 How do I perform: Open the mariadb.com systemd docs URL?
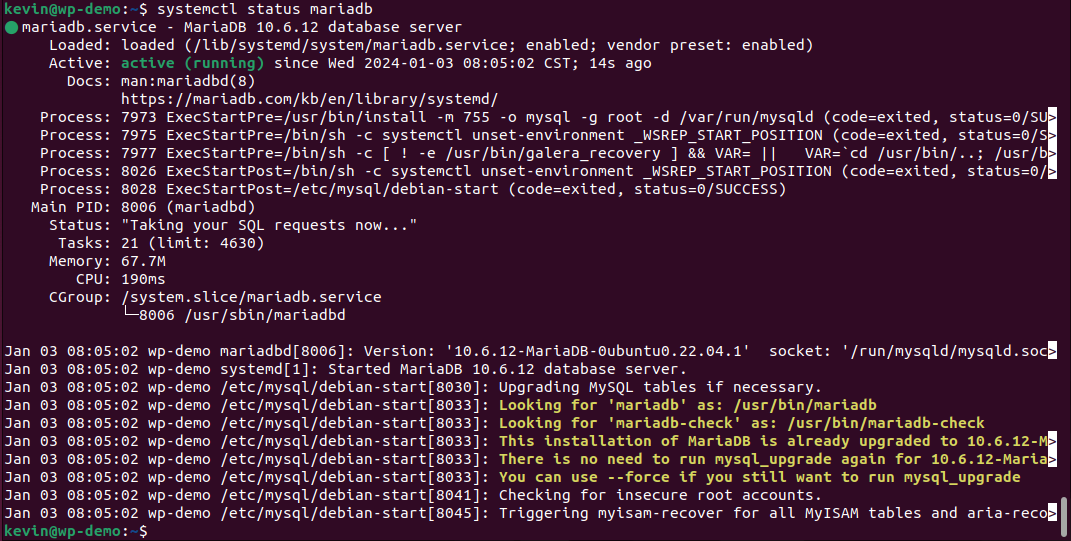pos(309,99)
